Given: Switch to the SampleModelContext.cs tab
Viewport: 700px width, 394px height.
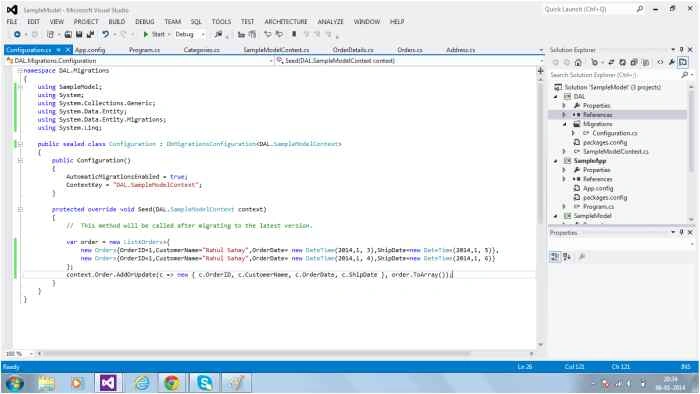Looking at the screenshot, I should 276,50.
